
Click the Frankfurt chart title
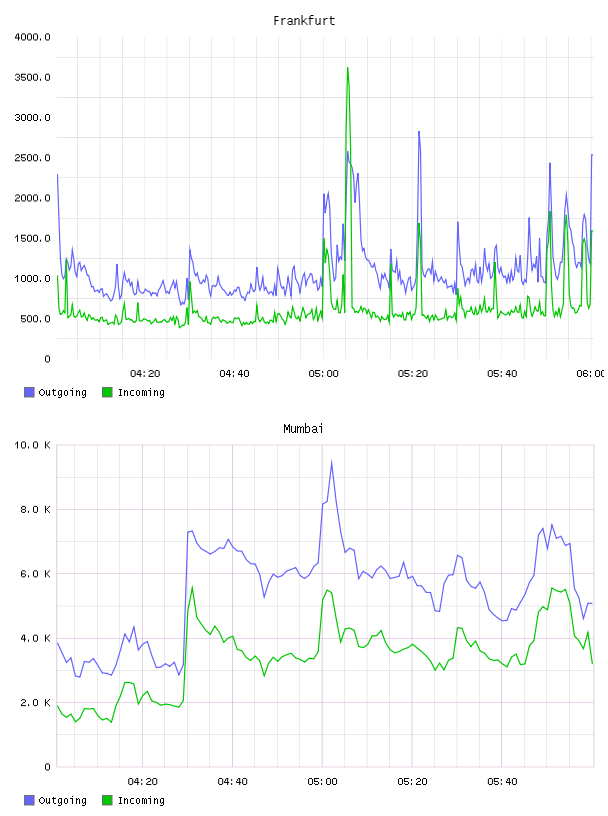[x=304, y=21]
